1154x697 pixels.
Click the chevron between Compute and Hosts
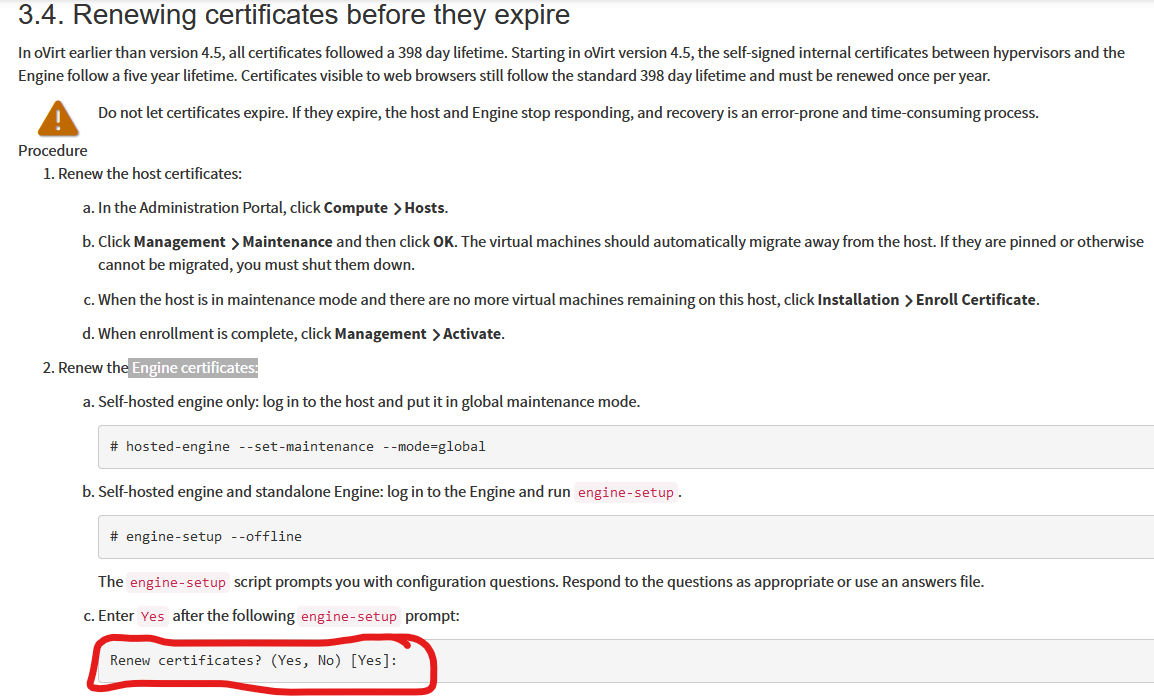(x=396, y=208)
